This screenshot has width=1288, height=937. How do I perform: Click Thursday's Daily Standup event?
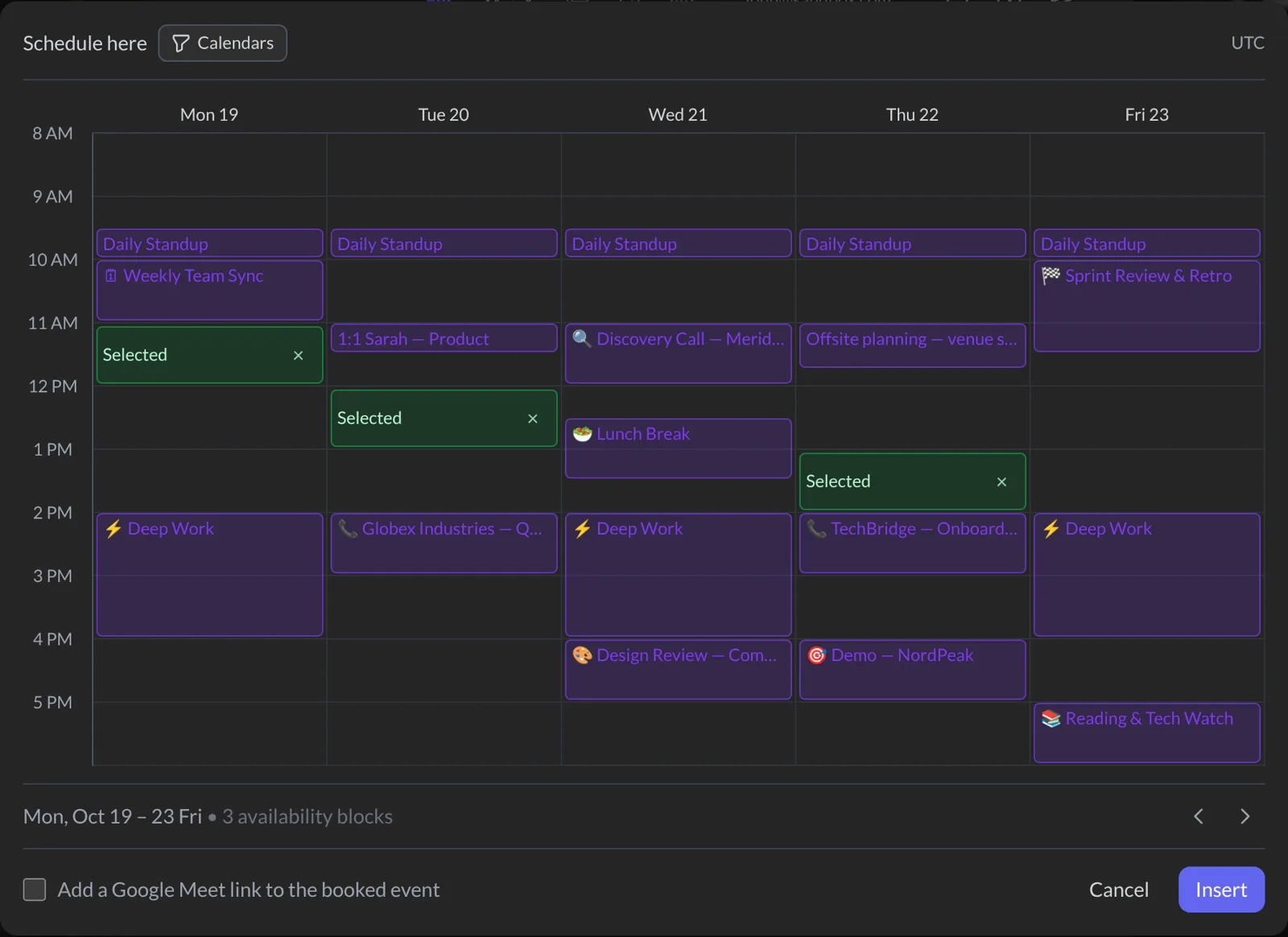point(912,243)
